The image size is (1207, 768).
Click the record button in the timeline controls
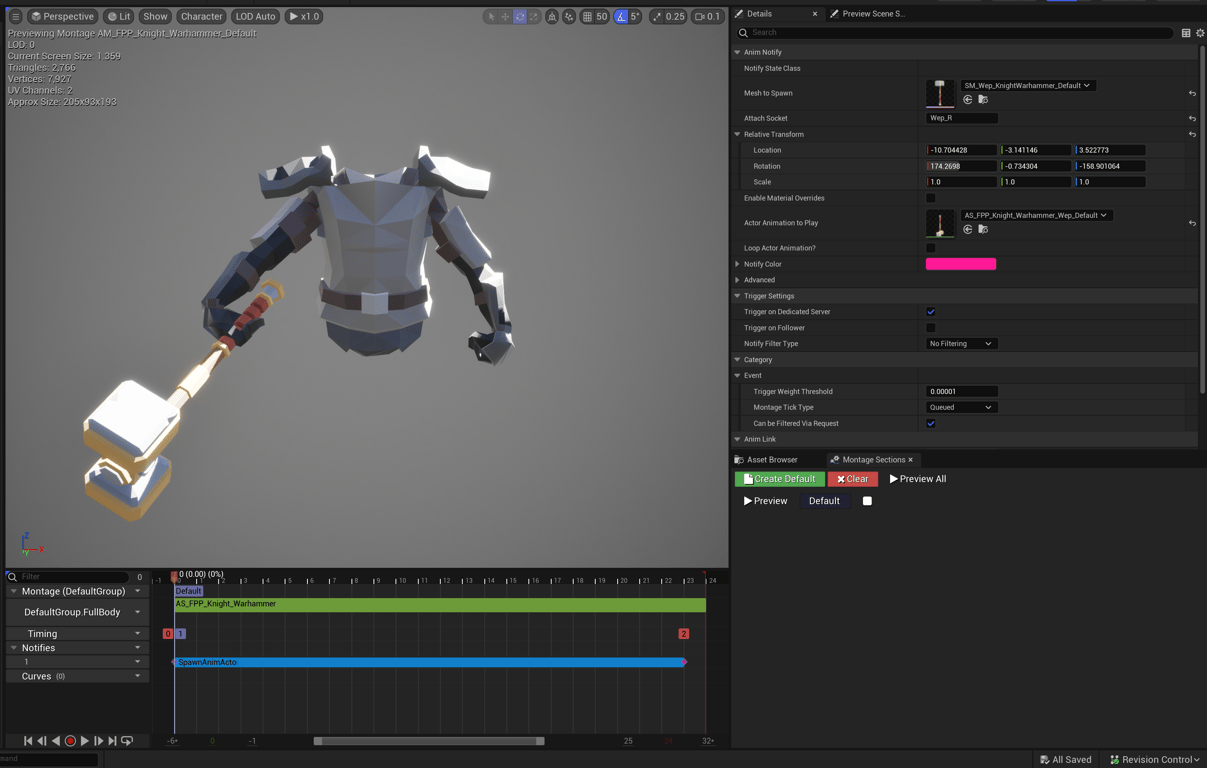tap(70, 741)
